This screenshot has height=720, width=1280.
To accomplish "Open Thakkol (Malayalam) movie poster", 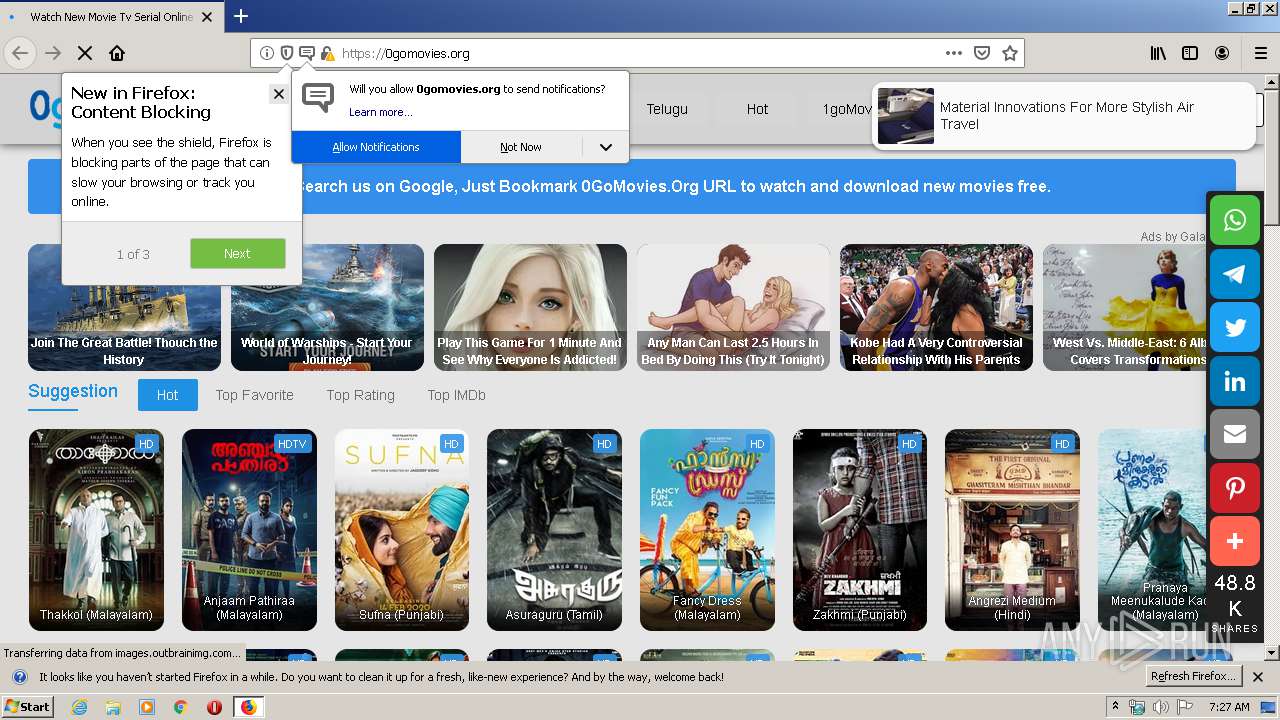I will pyautogui.click(x=96, y=530).
